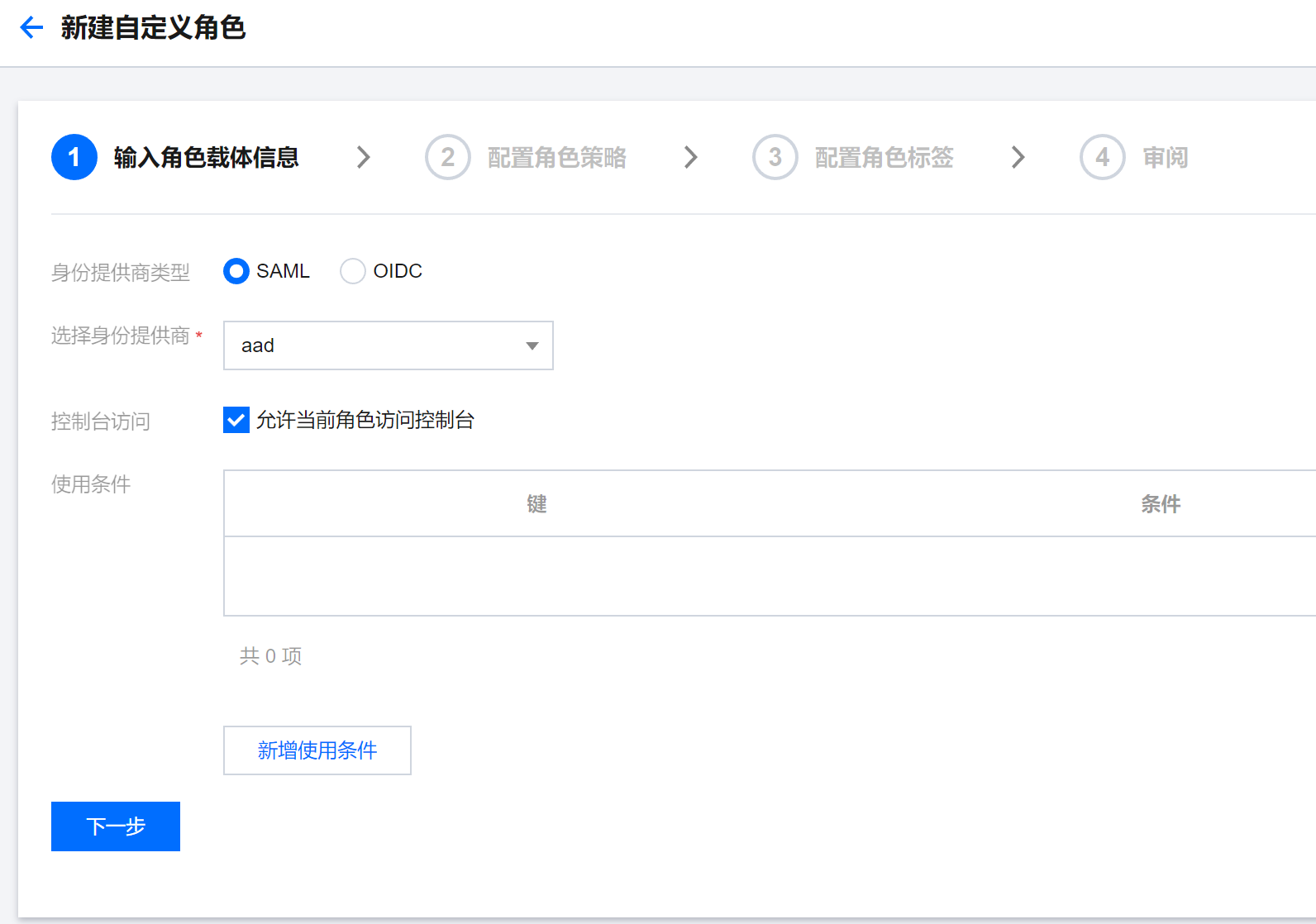The image size is (1316, 924).
Task: Click chevron arrow after 配置角色标签
Action: (1018, 157)
